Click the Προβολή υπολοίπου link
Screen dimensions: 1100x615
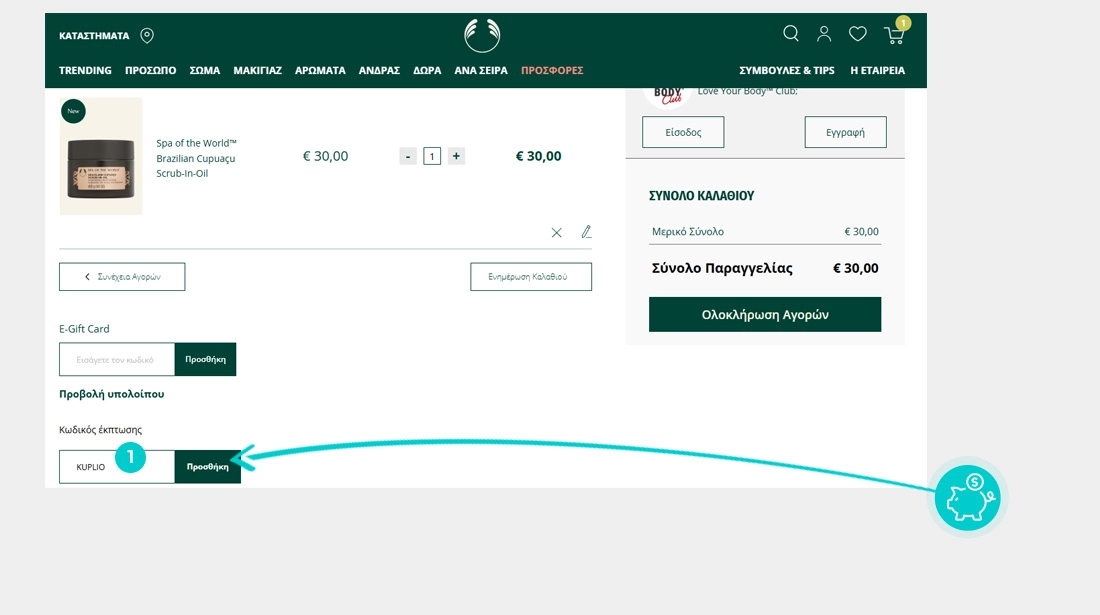(x=111, y=394)
